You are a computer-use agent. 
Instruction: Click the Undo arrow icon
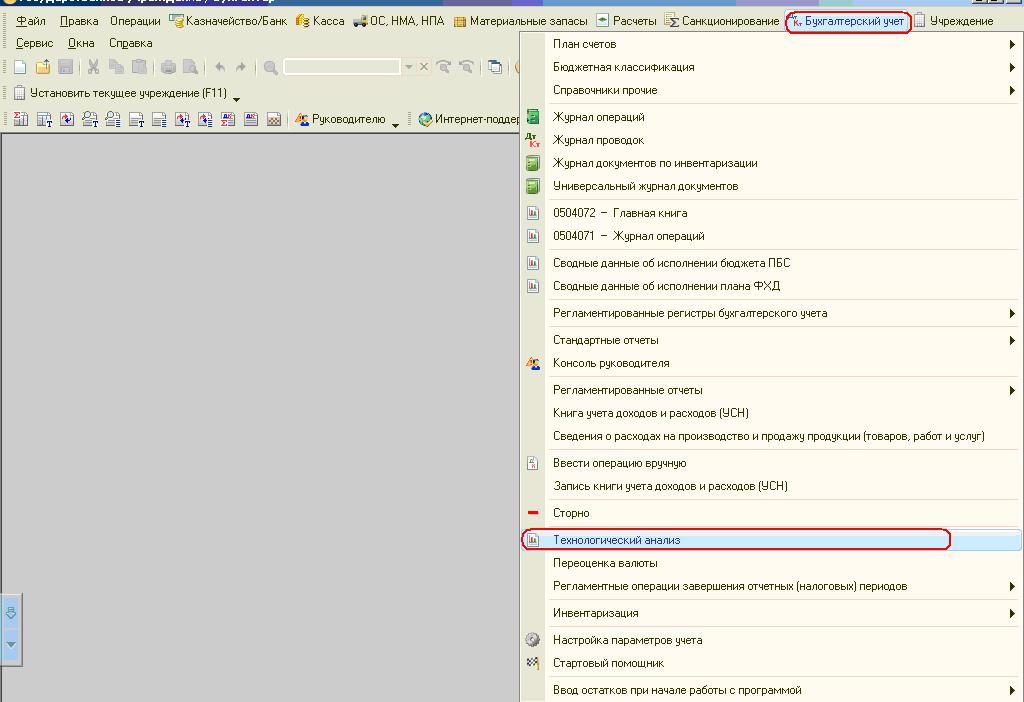pyautogui.click(x=220, y=67)
